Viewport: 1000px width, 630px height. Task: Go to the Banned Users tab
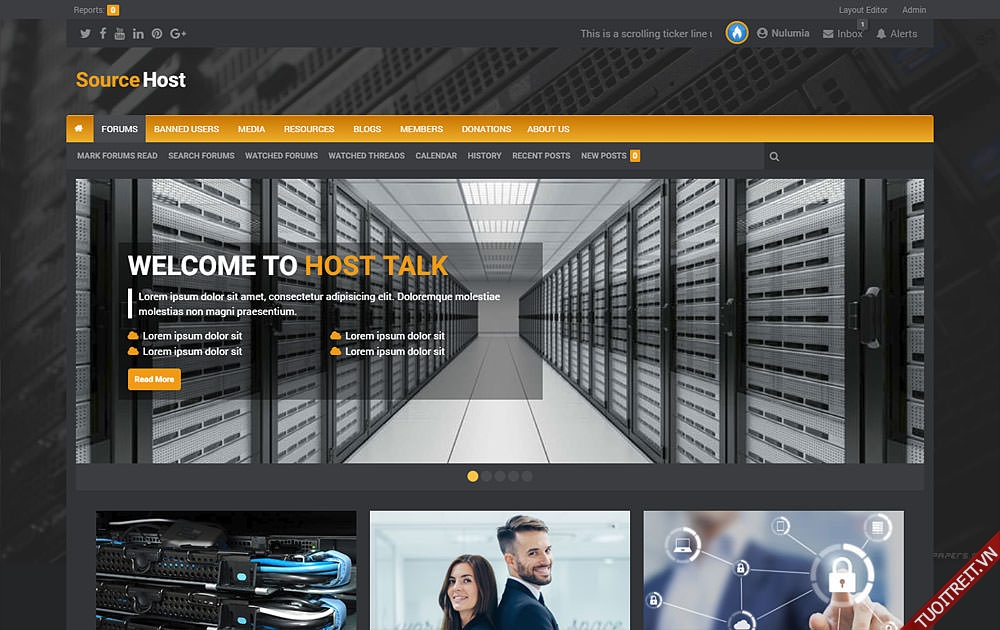(x=186, y=129)
